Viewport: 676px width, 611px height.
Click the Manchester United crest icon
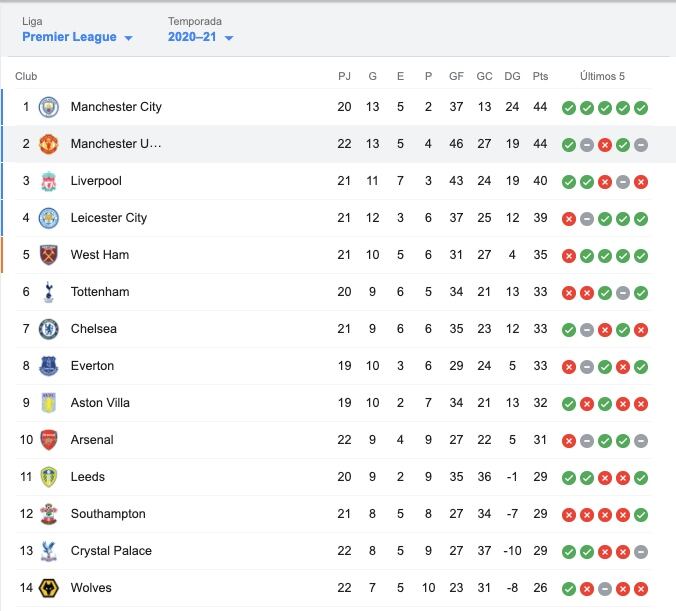(49, 144)
